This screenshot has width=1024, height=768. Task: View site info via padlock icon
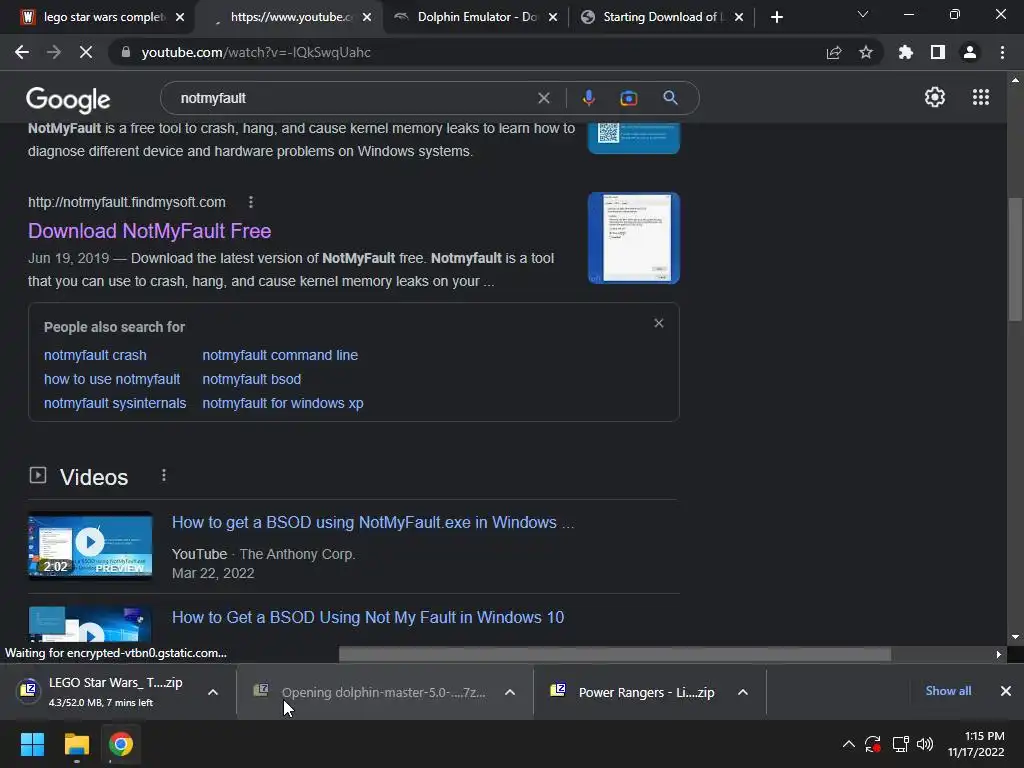click(x=126, y=52)
